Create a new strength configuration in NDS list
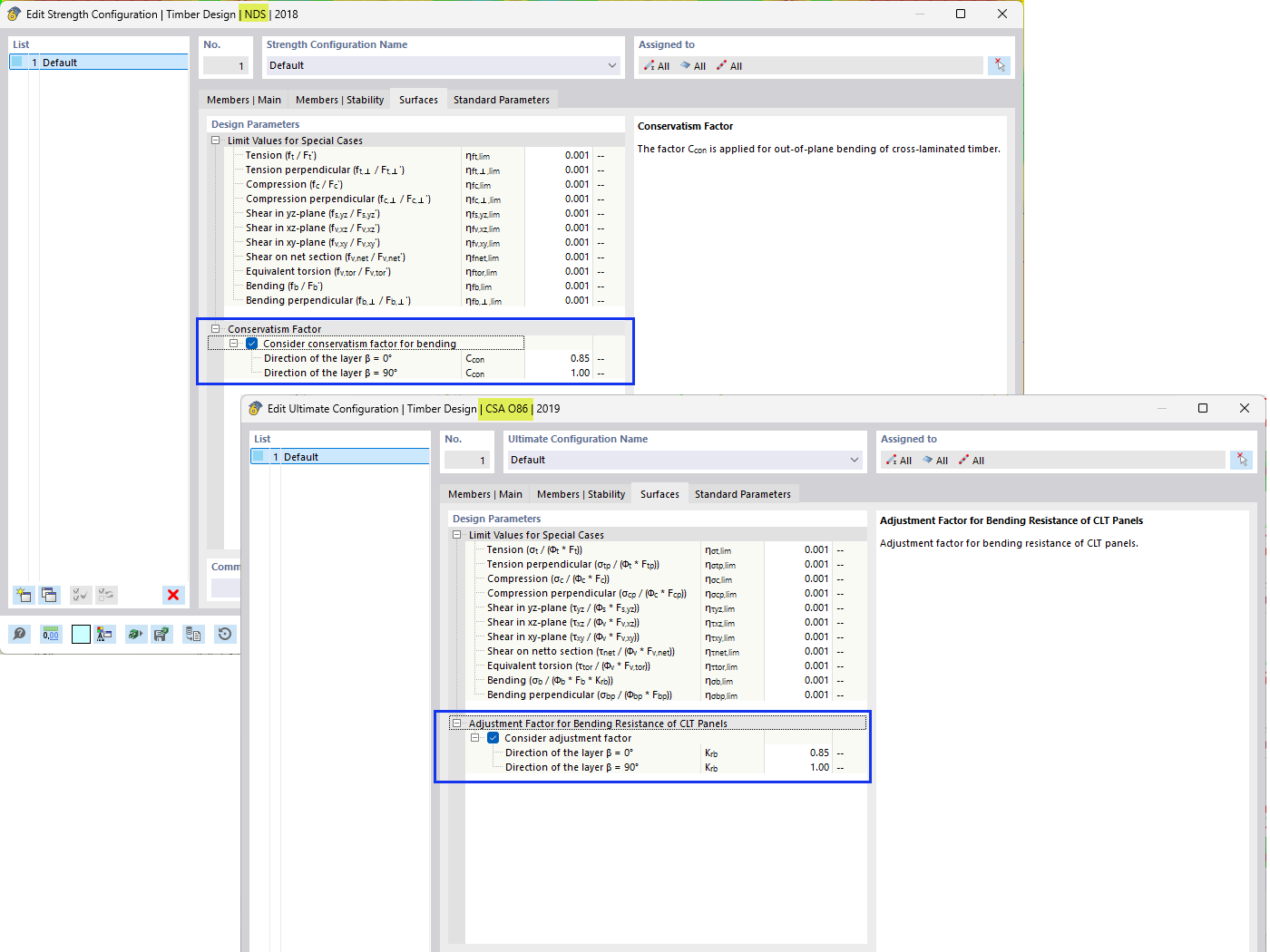The height and width of the screenshot is (952, 1270). 23,595
